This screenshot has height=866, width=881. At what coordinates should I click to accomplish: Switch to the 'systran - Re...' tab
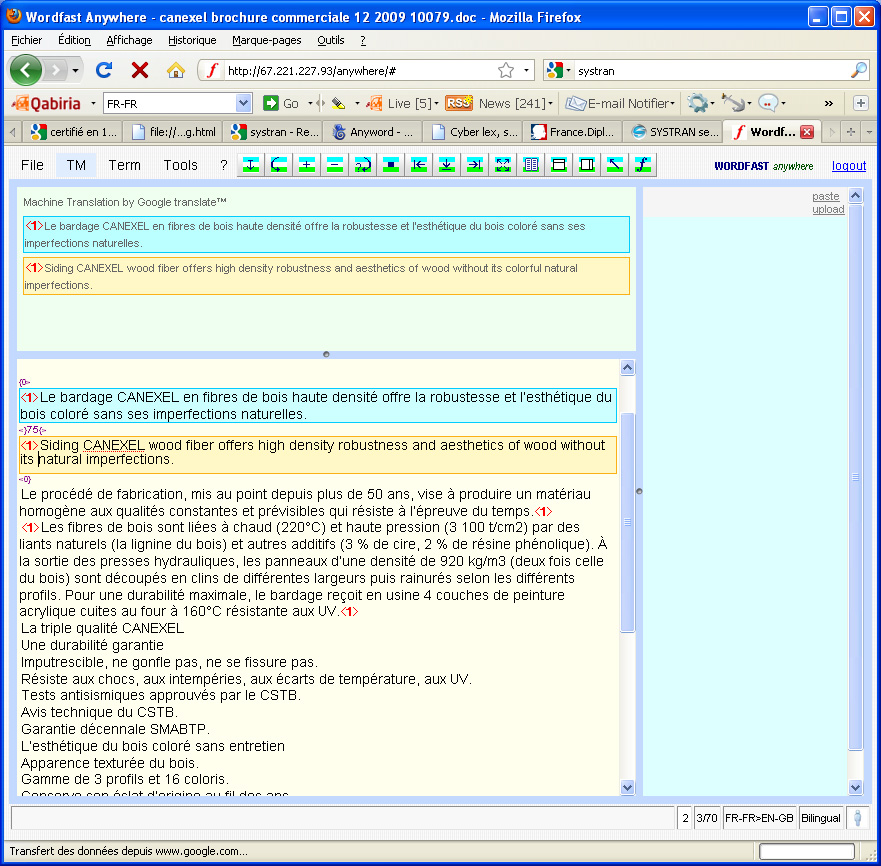click(x=274, y=132)
